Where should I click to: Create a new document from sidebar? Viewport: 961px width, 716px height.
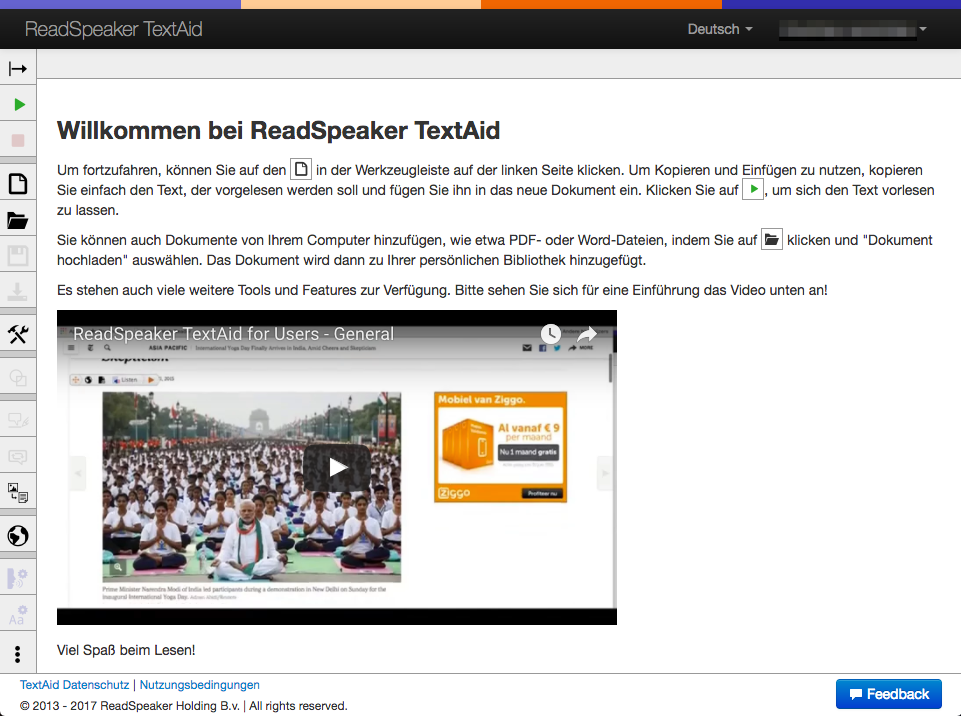(18, 183)
